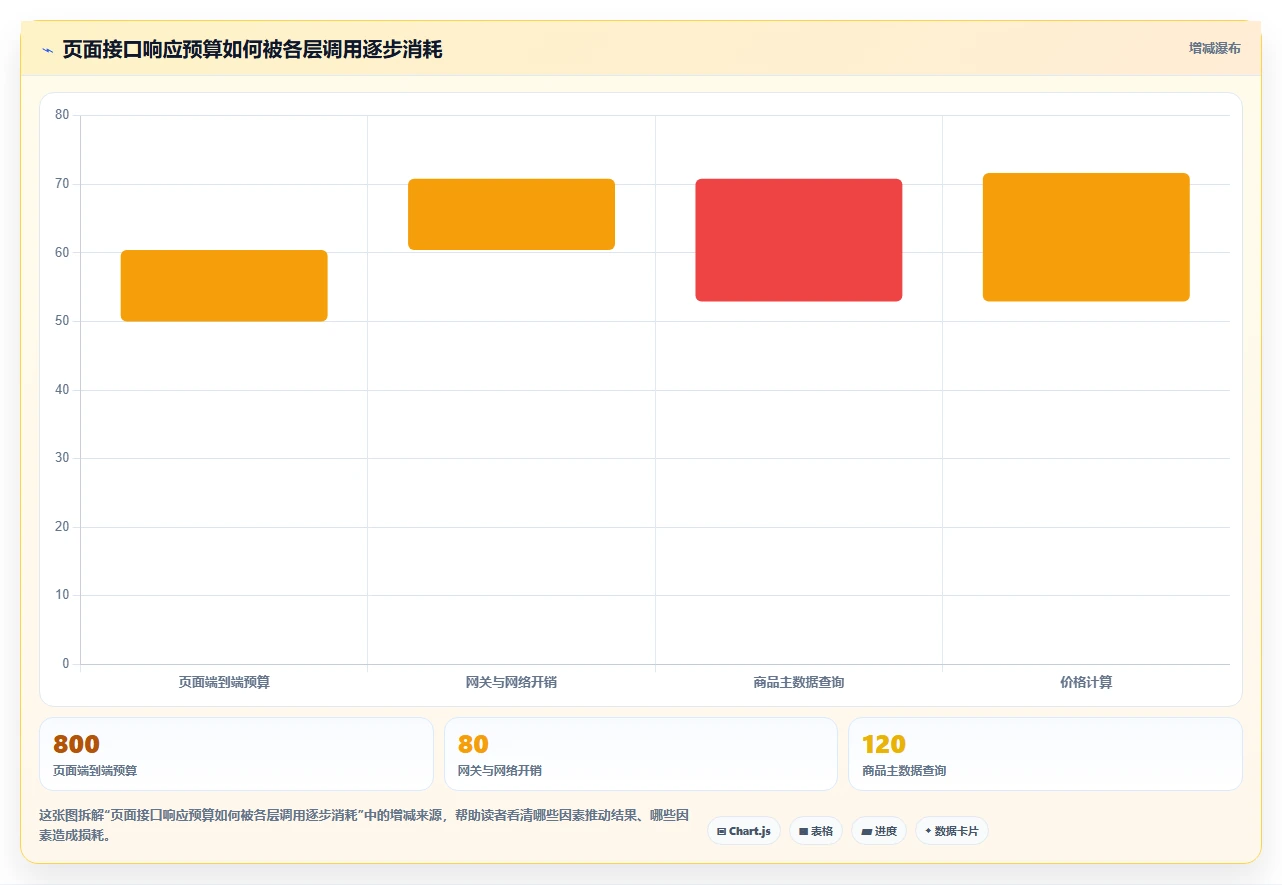Click the orange bar for 页面端到端预算
This screenshot has height=885, width=1282.
(224, 286)
